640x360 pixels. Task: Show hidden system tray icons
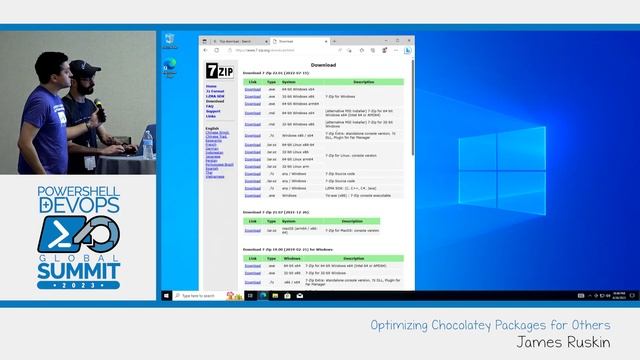pyautogui.click(x=589, y=296)
